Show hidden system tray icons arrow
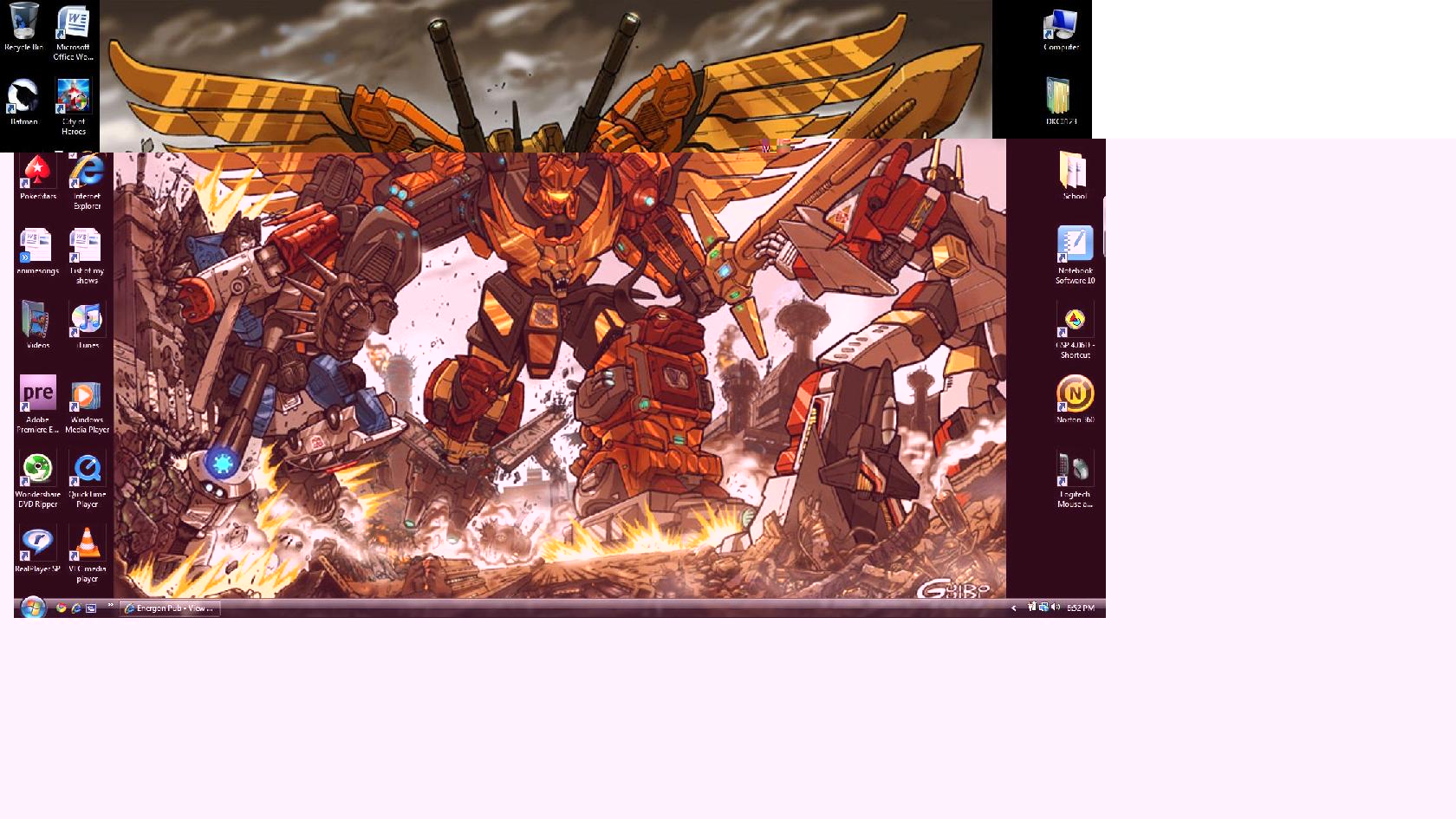This screenshot has width=1456, height=819. (1013, 608)
